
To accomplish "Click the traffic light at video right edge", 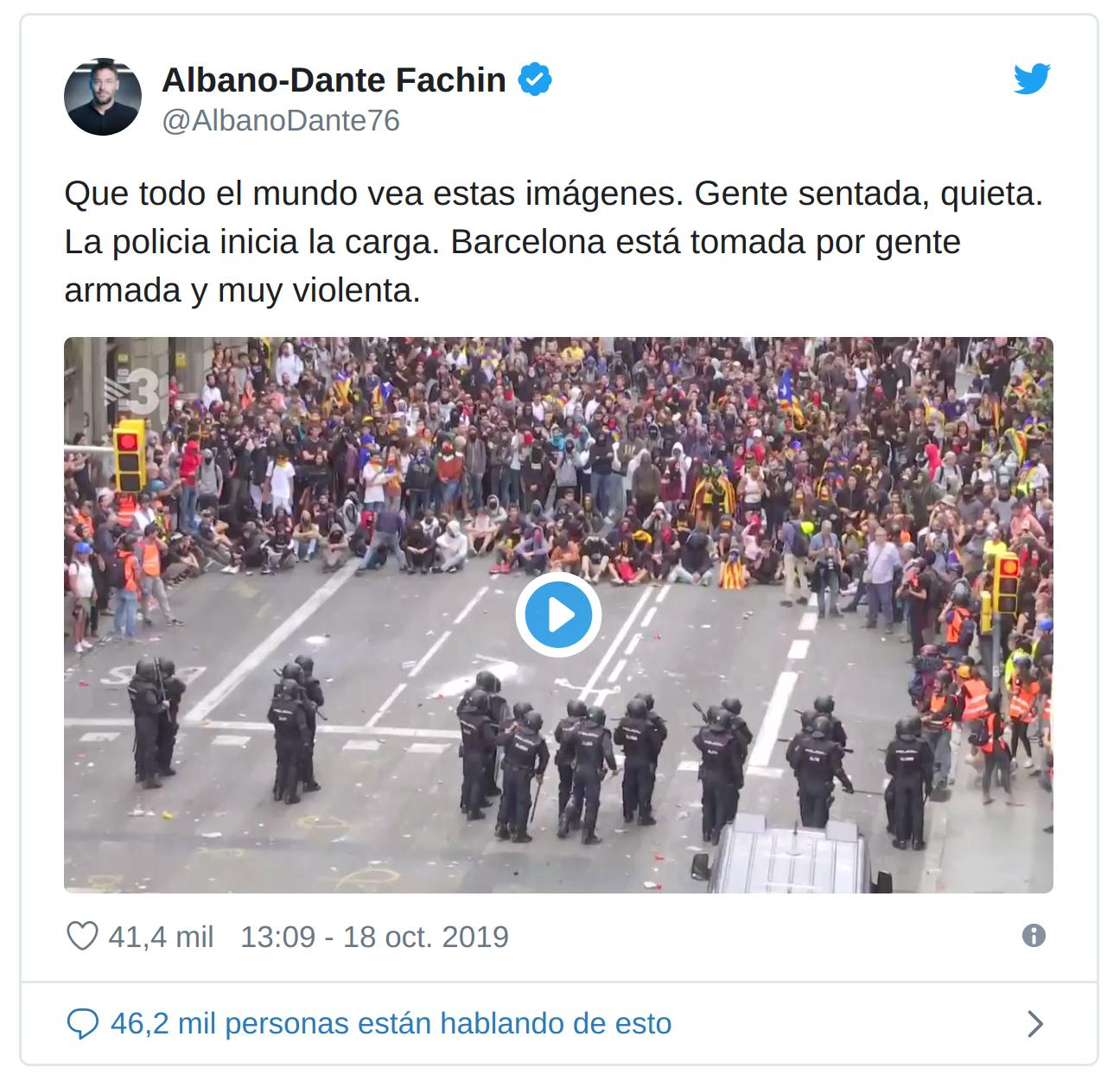I will [1006, 584].
